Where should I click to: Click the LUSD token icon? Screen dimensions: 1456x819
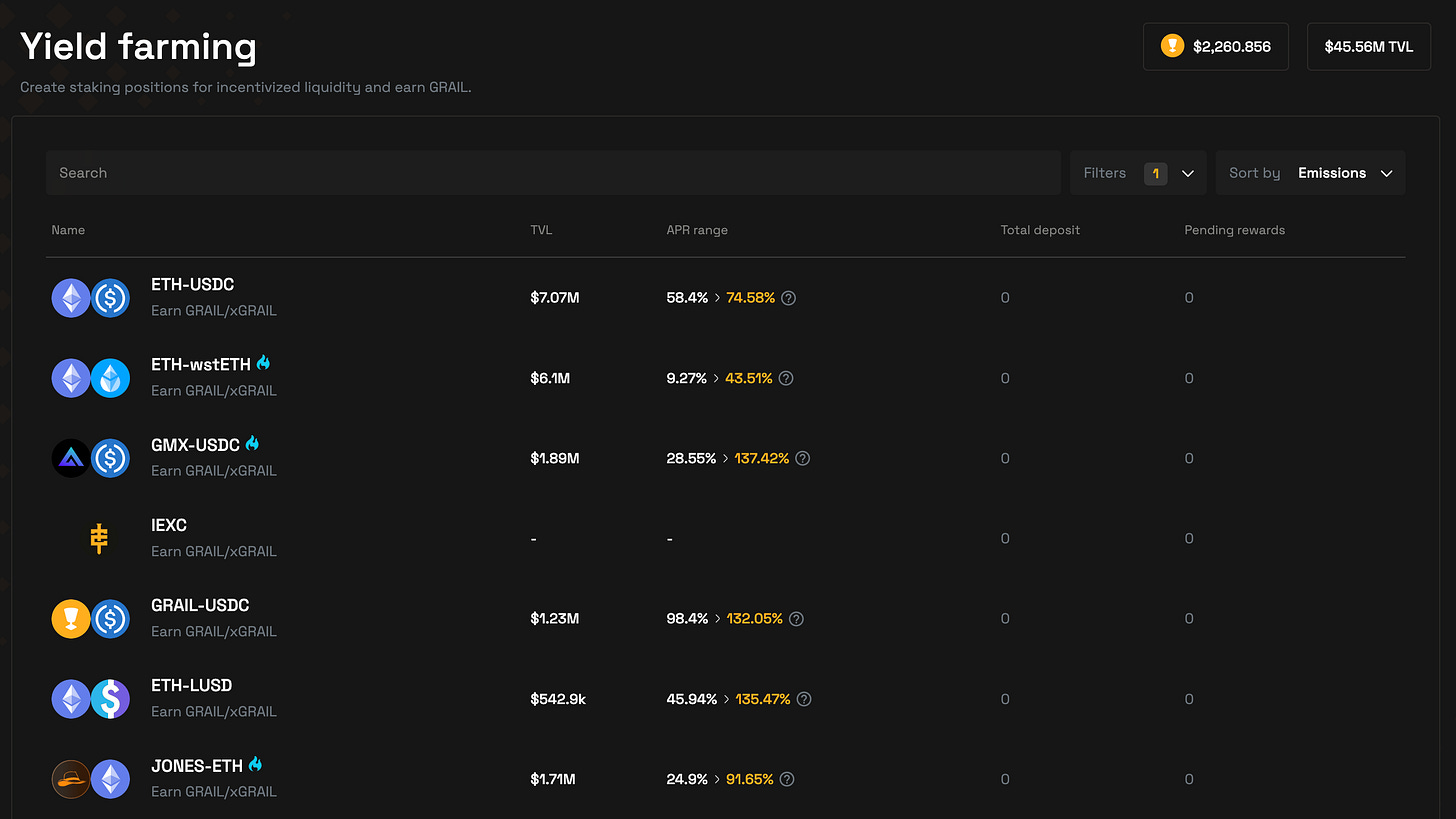110,699
